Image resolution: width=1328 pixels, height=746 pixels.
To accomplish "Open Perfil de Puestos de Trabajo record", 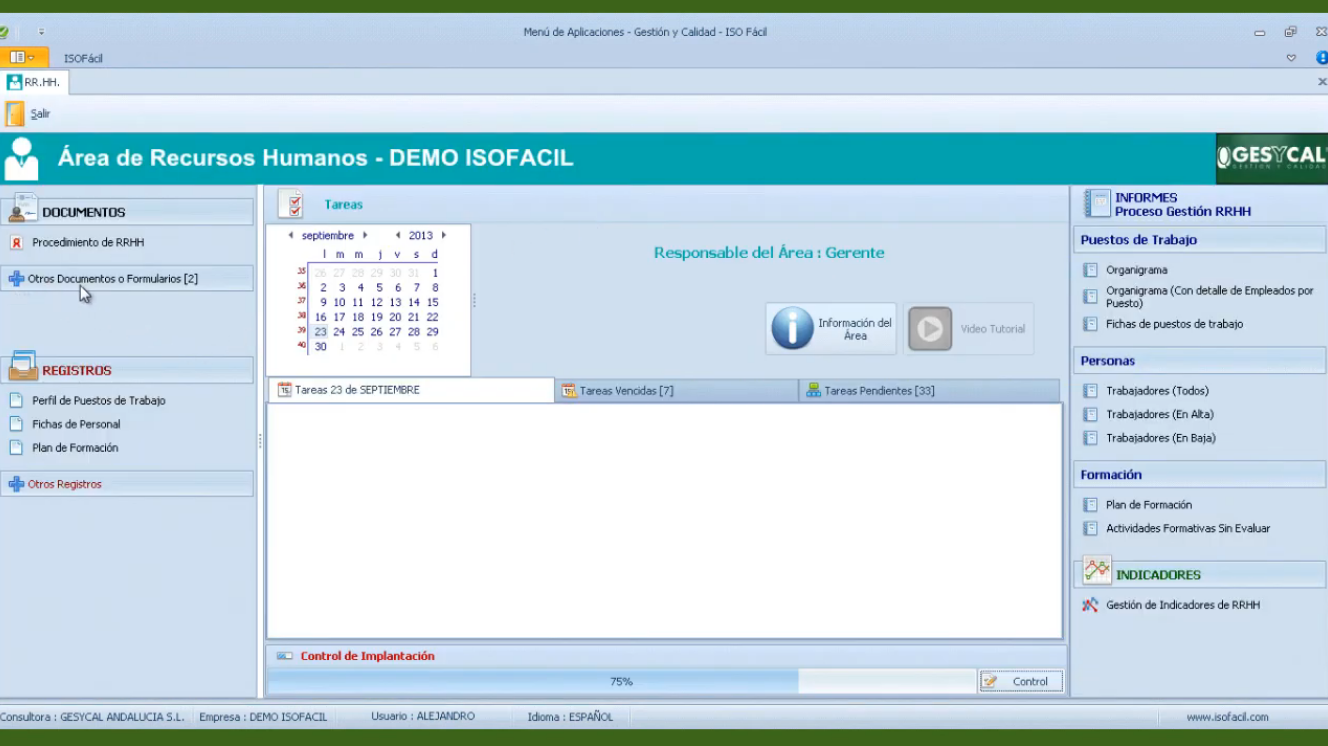I will [98, 401].
